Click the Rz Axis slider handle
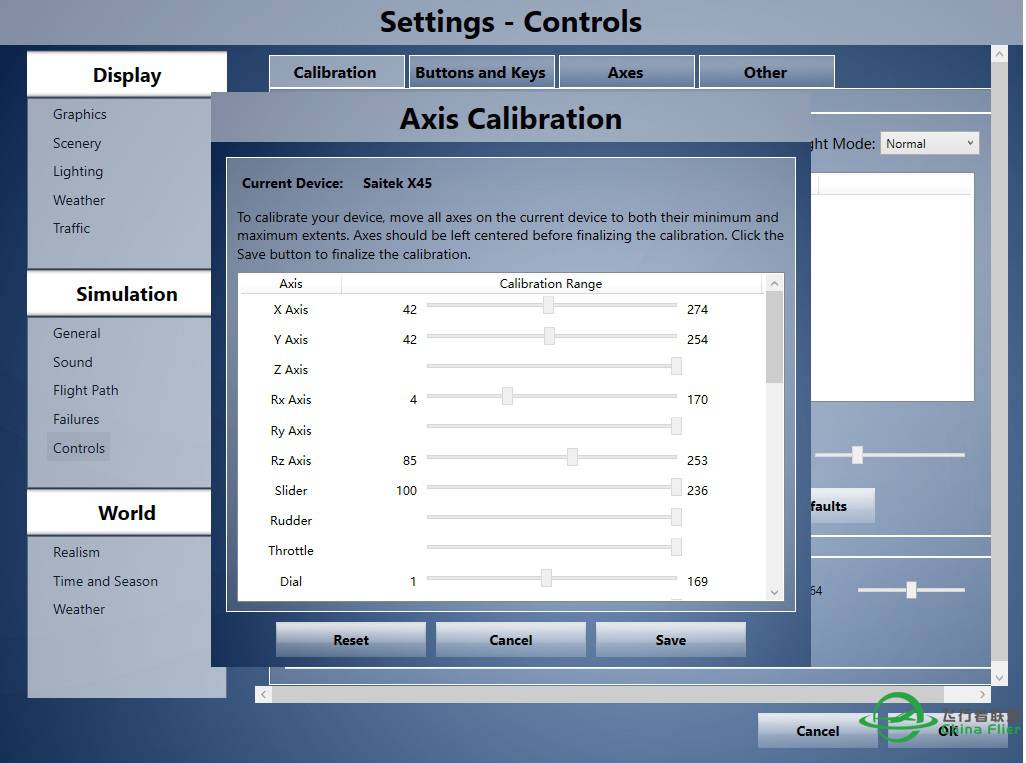The width and height of the screenshot is (1026, 763). 572,457
